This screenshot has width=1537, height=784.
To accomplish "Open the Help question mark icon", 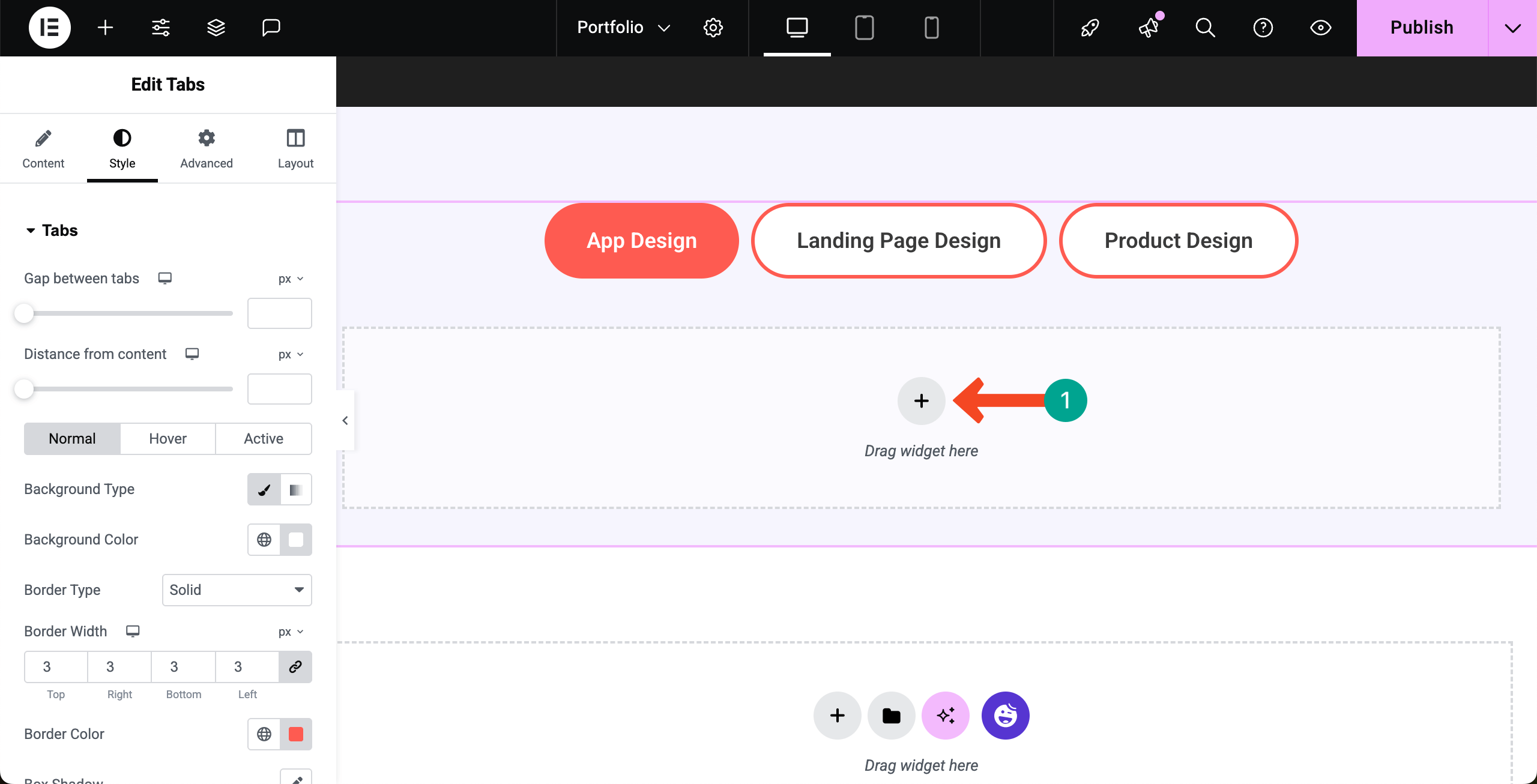I will pos(1263,28).
